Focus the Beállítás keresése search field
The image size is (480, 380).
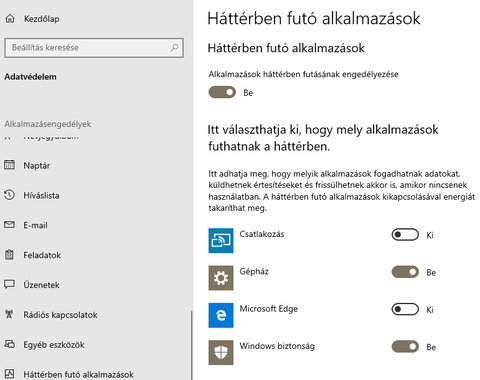click(x=94, y=48)
